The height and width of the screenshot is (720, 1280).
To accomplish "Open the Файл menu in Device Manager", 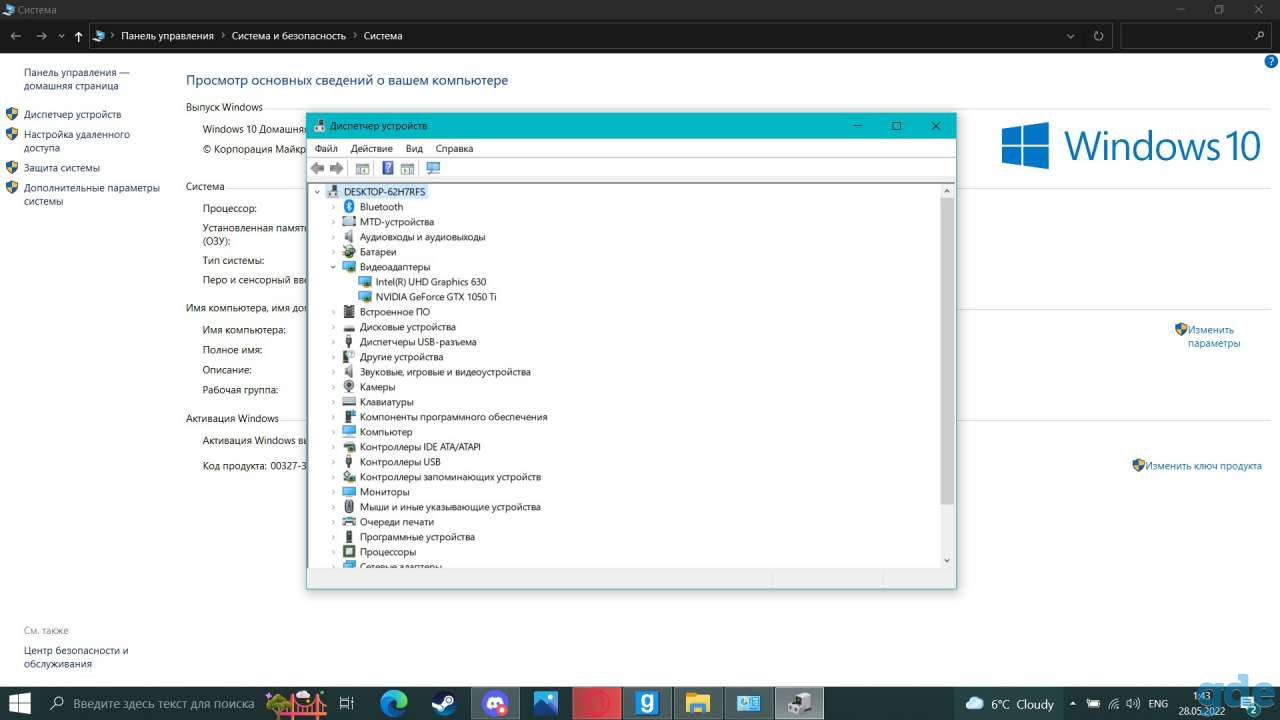I will coord(326,149).
